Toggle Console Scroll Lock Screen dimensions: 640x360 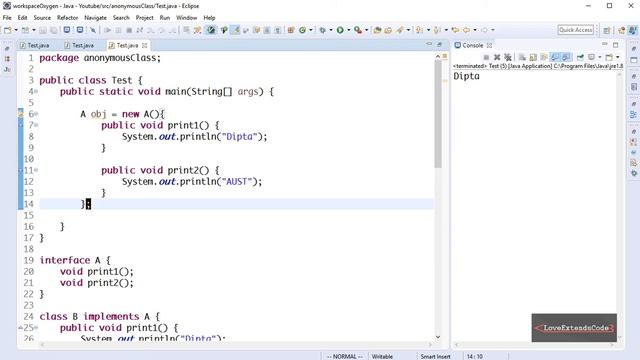533,57
